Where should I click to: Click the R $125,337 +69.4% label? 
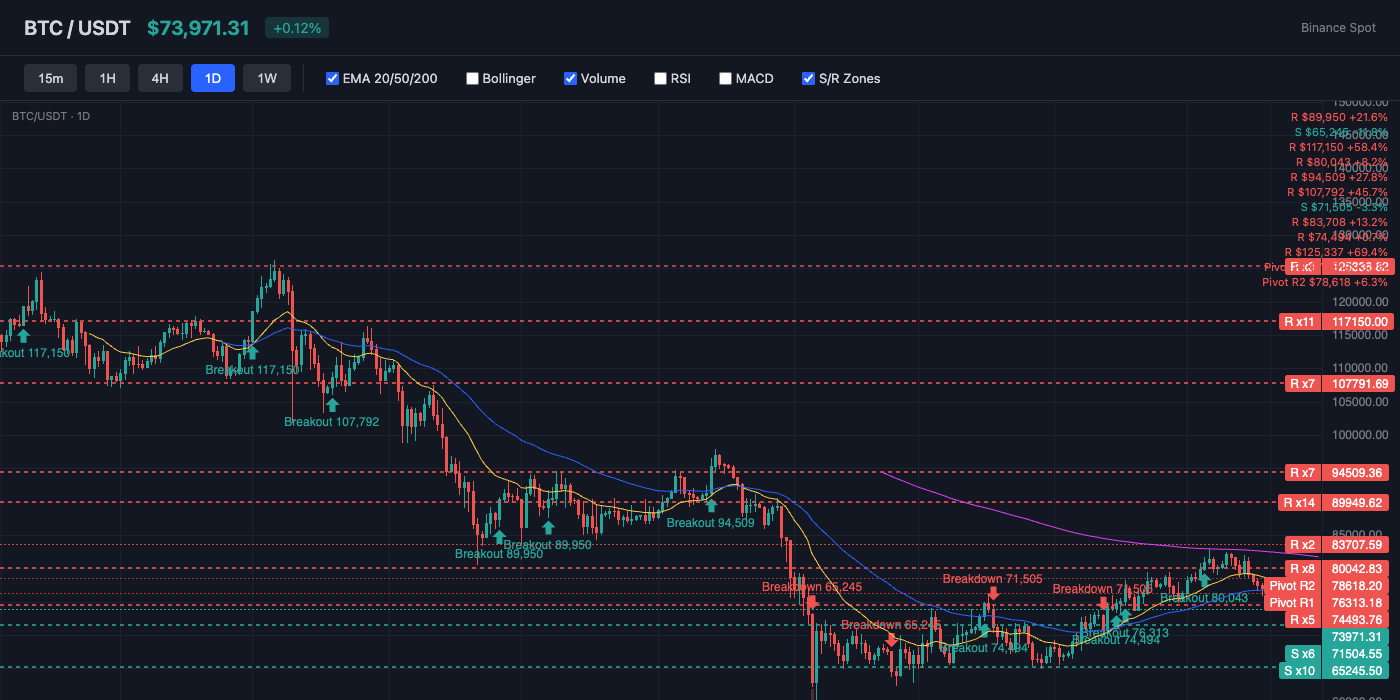(1337, 252)
